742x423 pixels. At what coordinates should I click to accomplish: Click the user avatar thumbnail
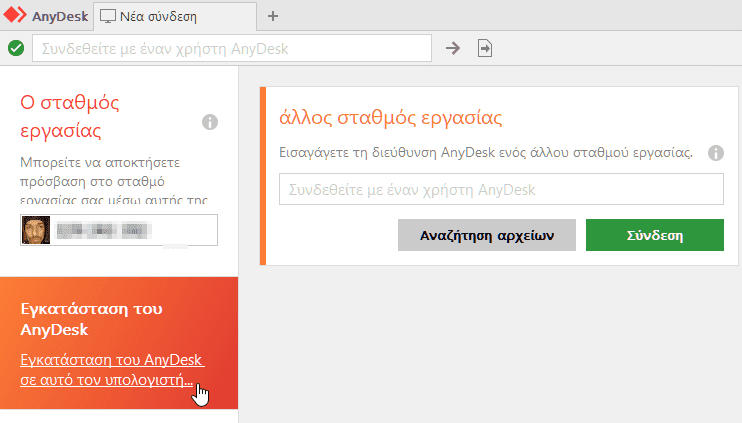coord(36,230)
